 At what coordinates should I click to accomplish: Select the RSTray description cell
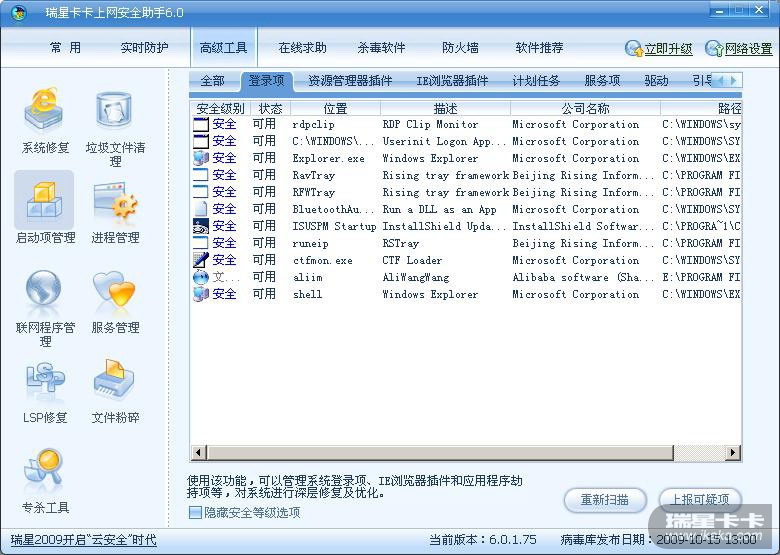point(400,244)
